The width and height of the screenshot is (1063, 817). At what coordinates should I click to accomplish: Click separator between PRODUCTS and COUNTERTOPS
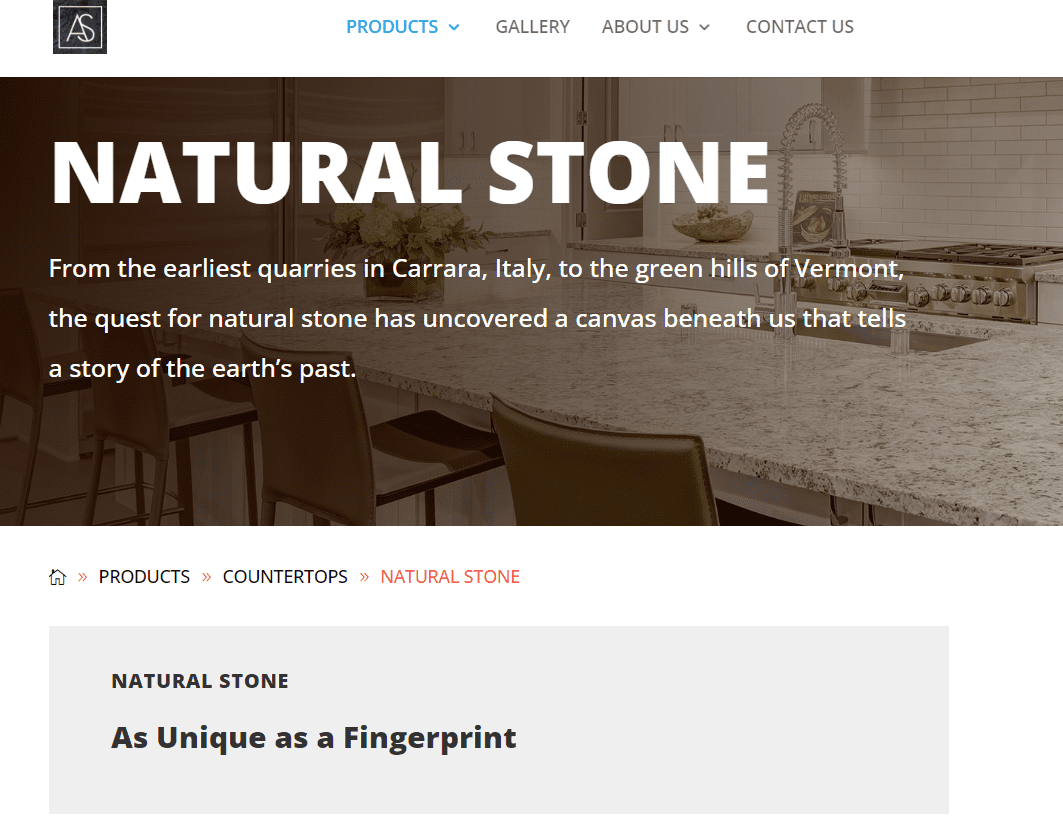[206, 577]
